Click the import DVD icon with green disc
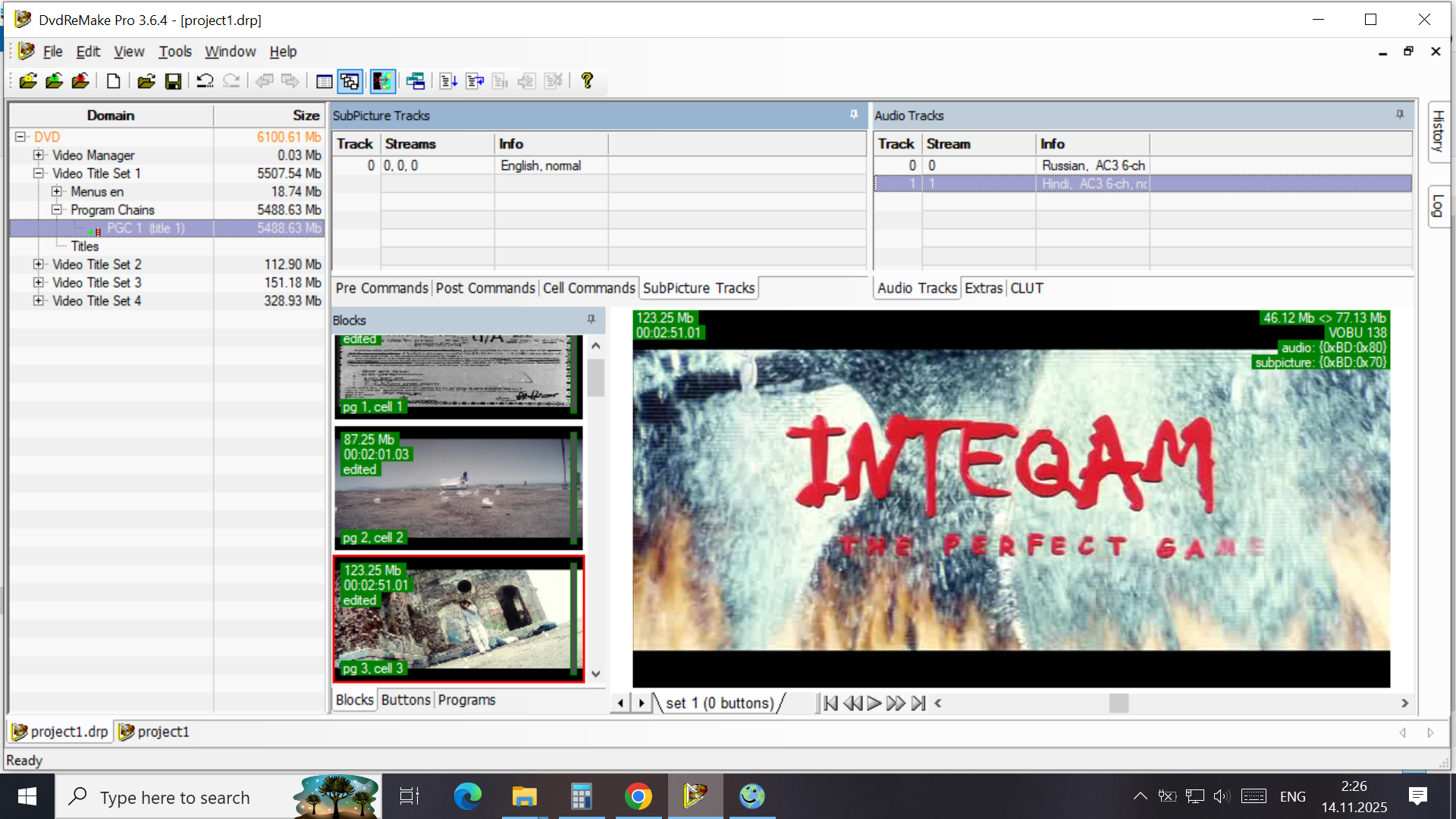The height and width of the screenshot is (819, 1456). [x=54, y=81]
